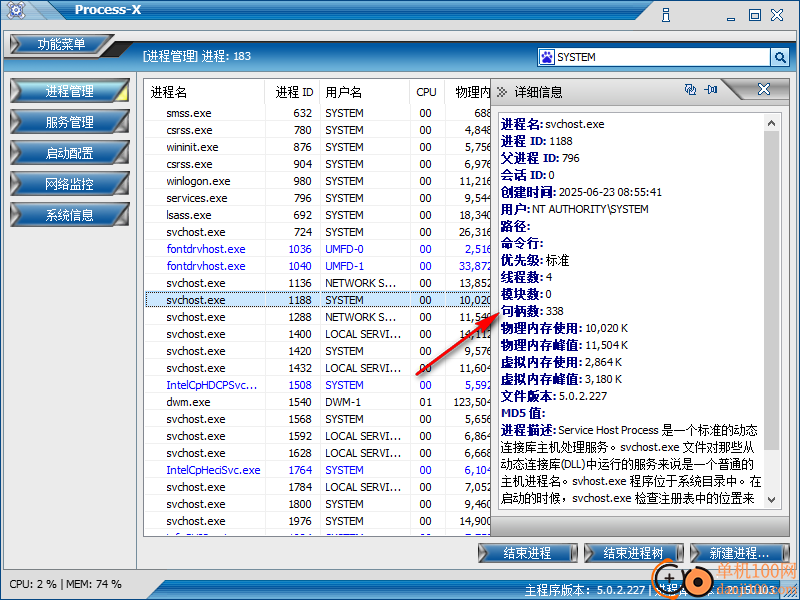Select svchost.exe with PID 1188

tap(317, 300)
